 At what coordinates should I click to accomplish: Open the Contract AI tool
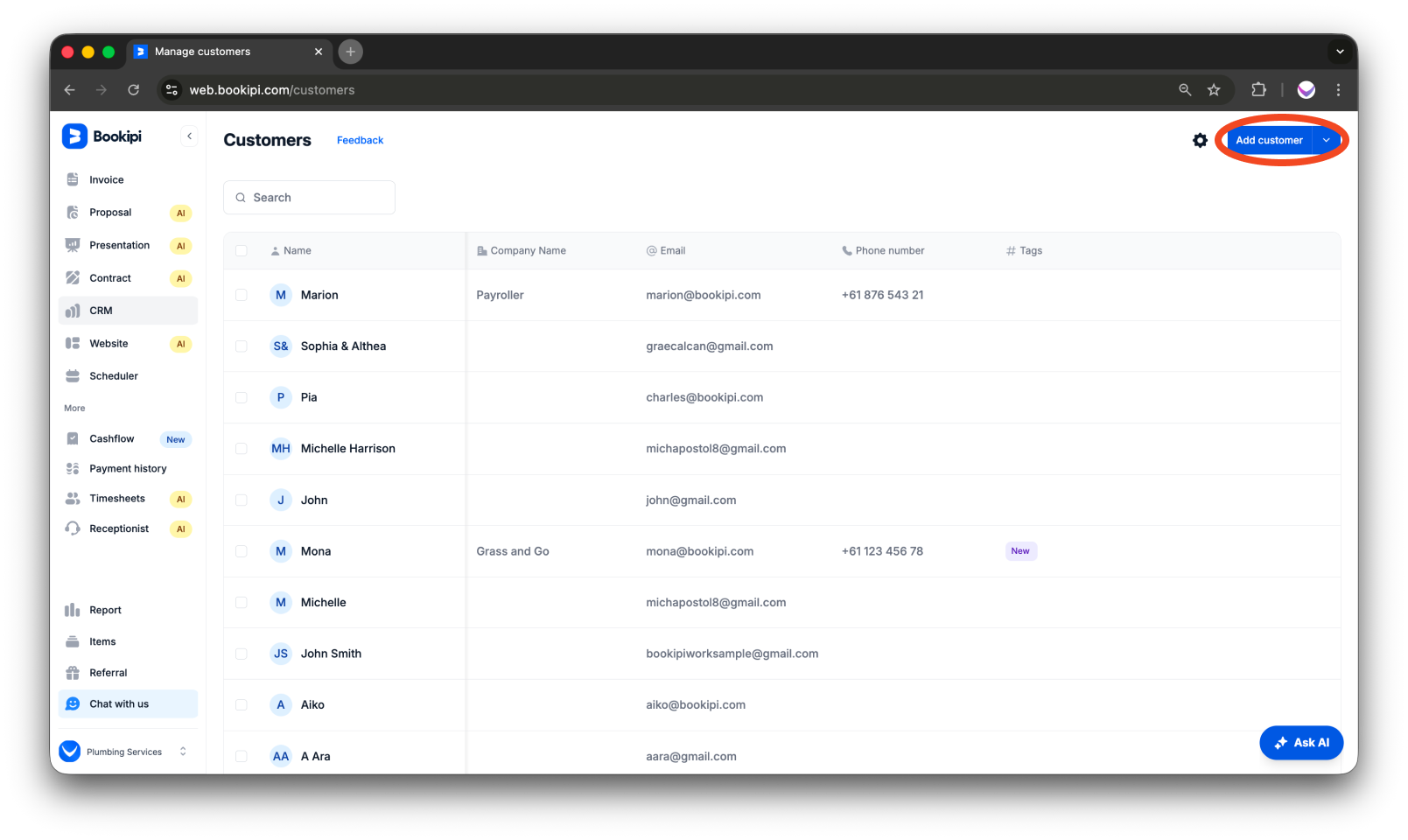110,277
